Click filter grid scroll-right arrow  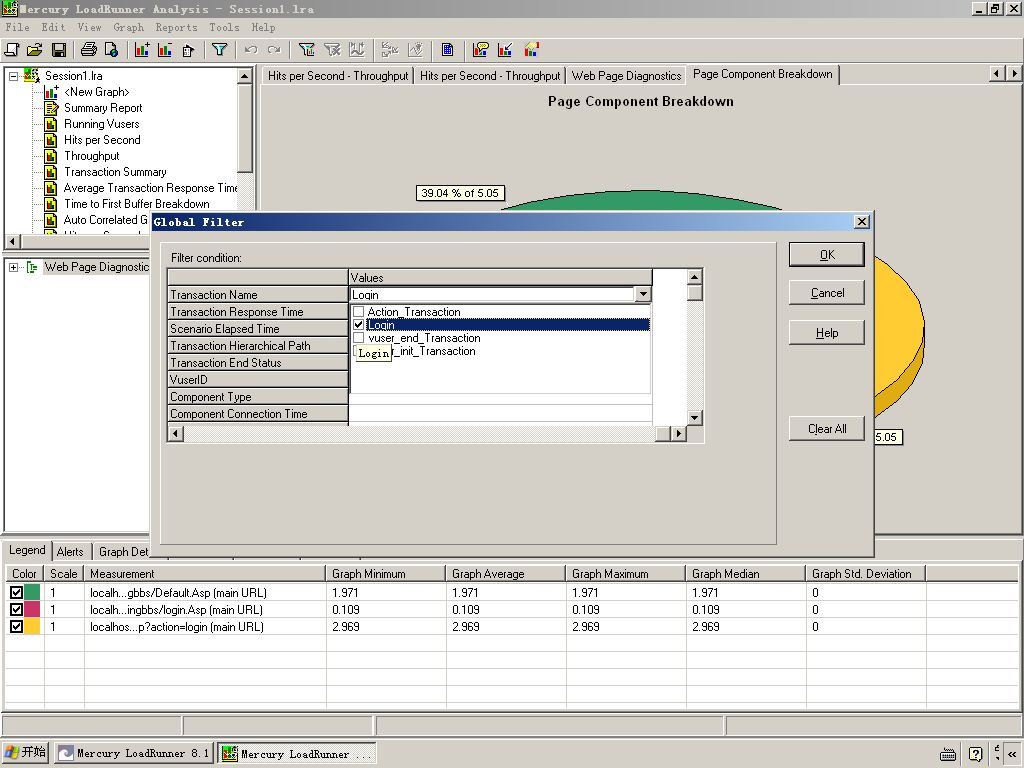(679, 433)
